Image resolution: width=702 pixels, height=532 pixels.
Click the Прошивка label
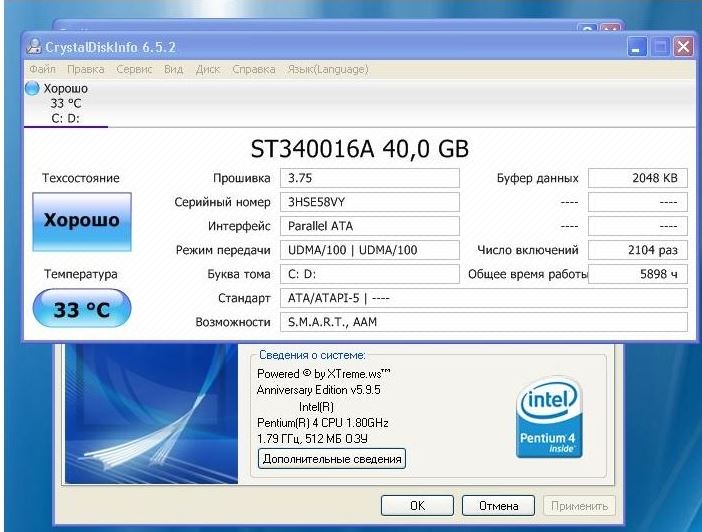pos(242,178)
